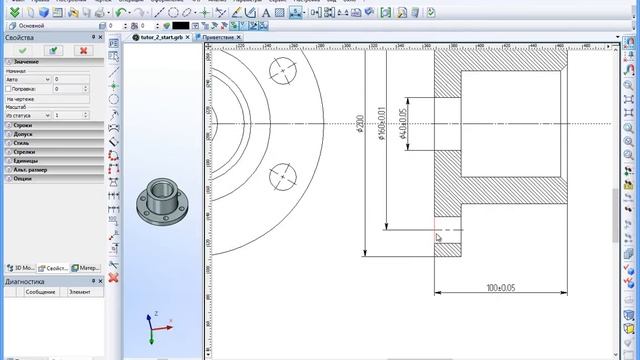Click the scale value stepper arrows

[x=85, y=116]
